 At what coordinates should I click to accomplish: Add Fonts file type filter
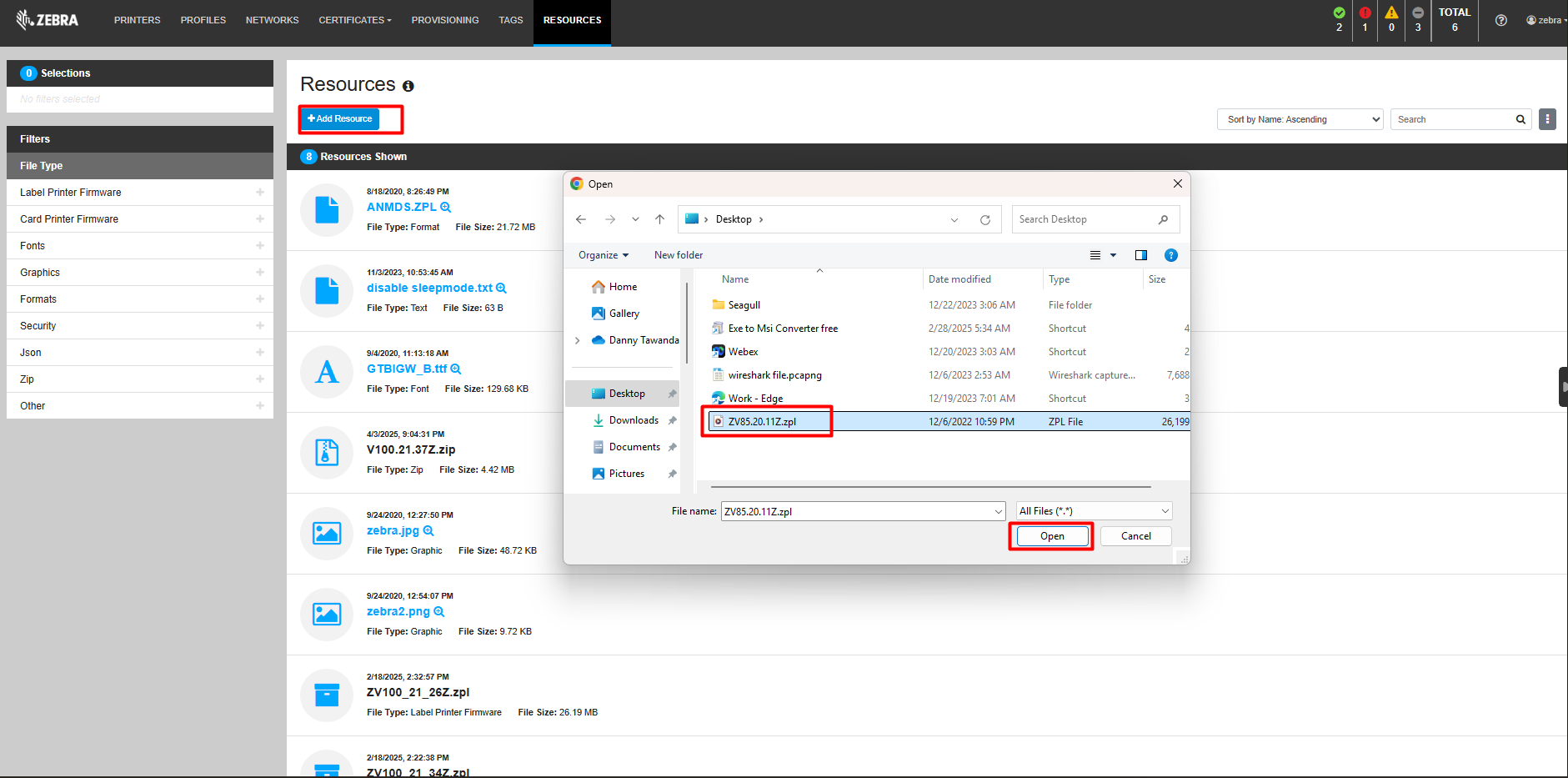[260, 245]
